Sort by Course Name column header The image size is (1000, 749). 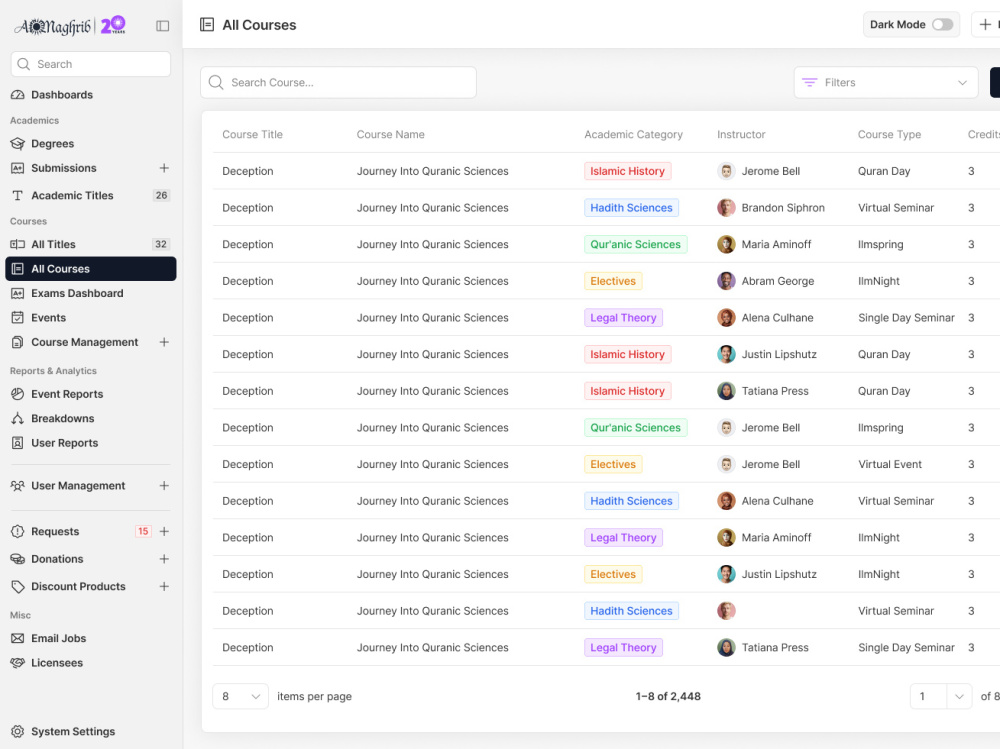(x=390, y=135)
